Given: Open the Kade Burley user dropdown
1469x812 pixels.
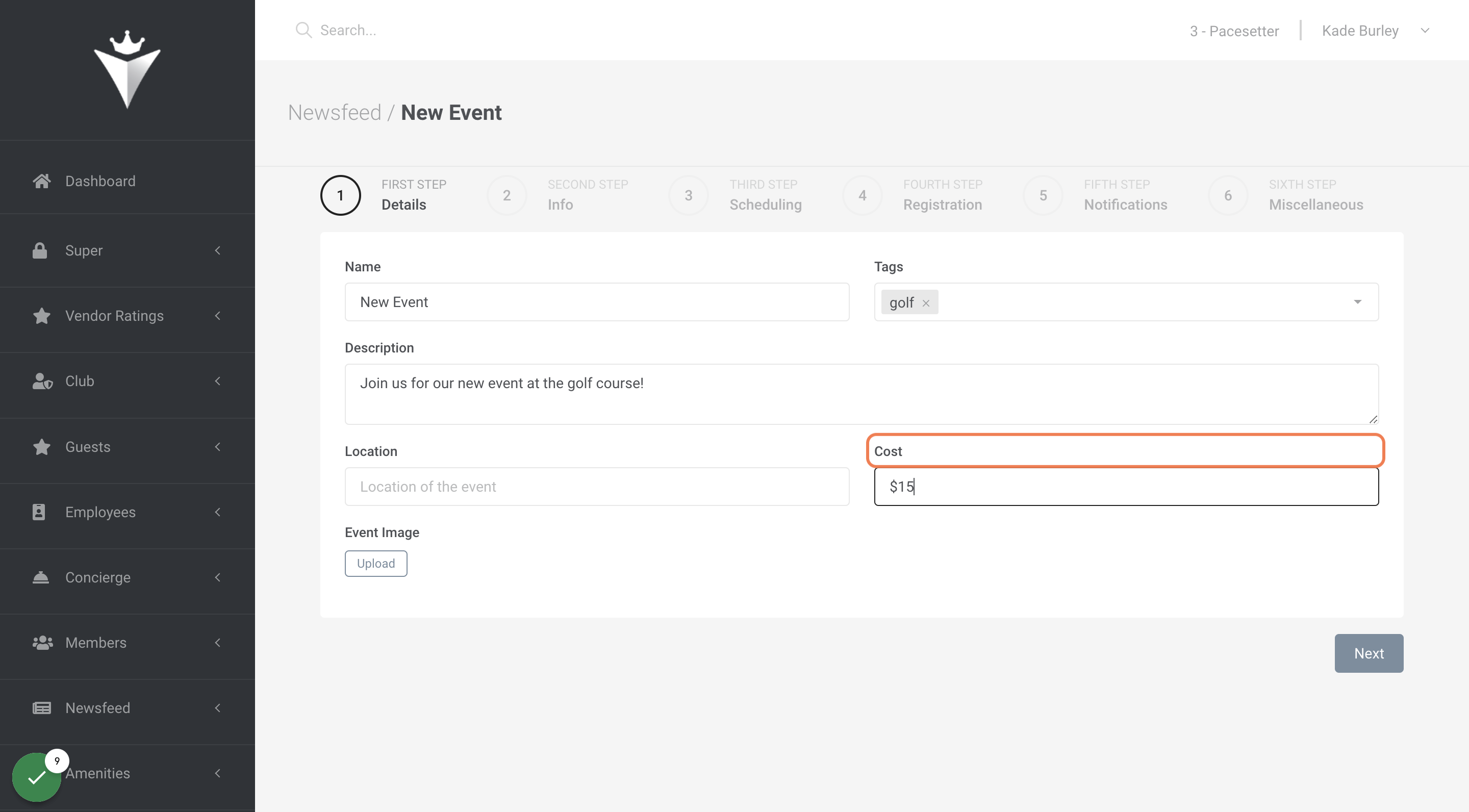Looking at the screenshot, I should (1375, 31).
